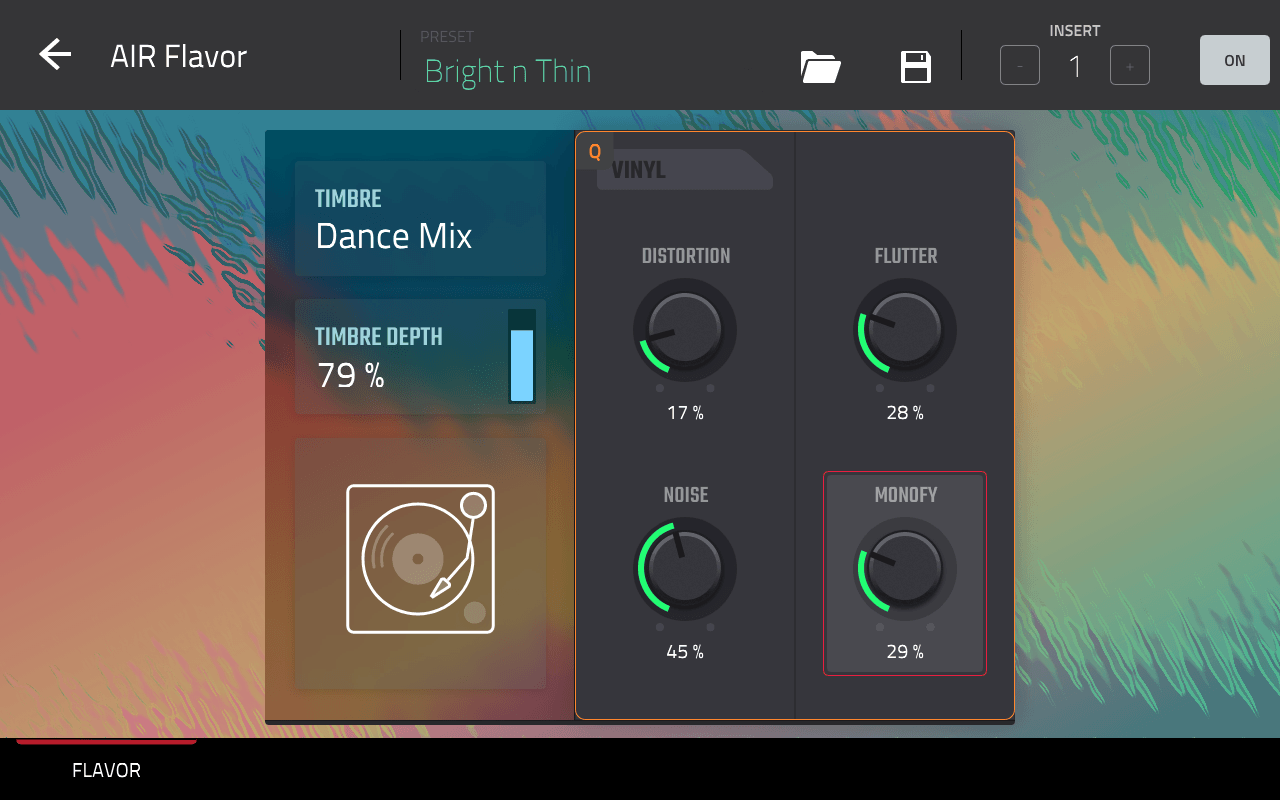Click the Timbre Depth level bar
This screenshot has width=1280, height=800.
[x=522, y=357]
